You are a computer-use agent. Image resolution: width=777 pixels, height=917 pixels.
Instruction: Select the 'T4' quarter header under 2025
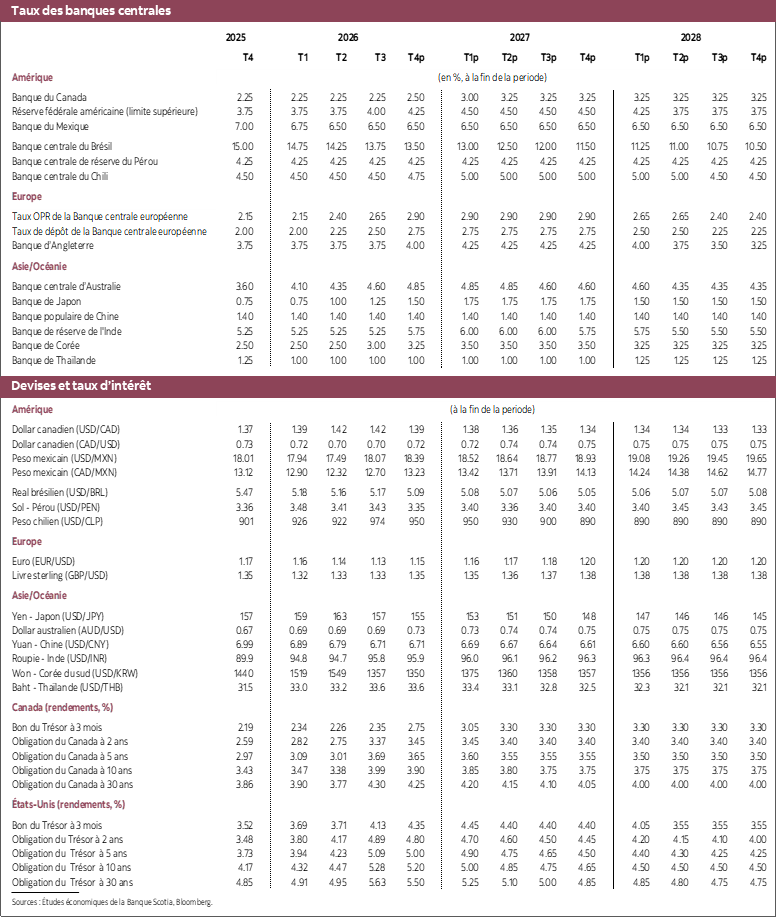pos(248,57)
